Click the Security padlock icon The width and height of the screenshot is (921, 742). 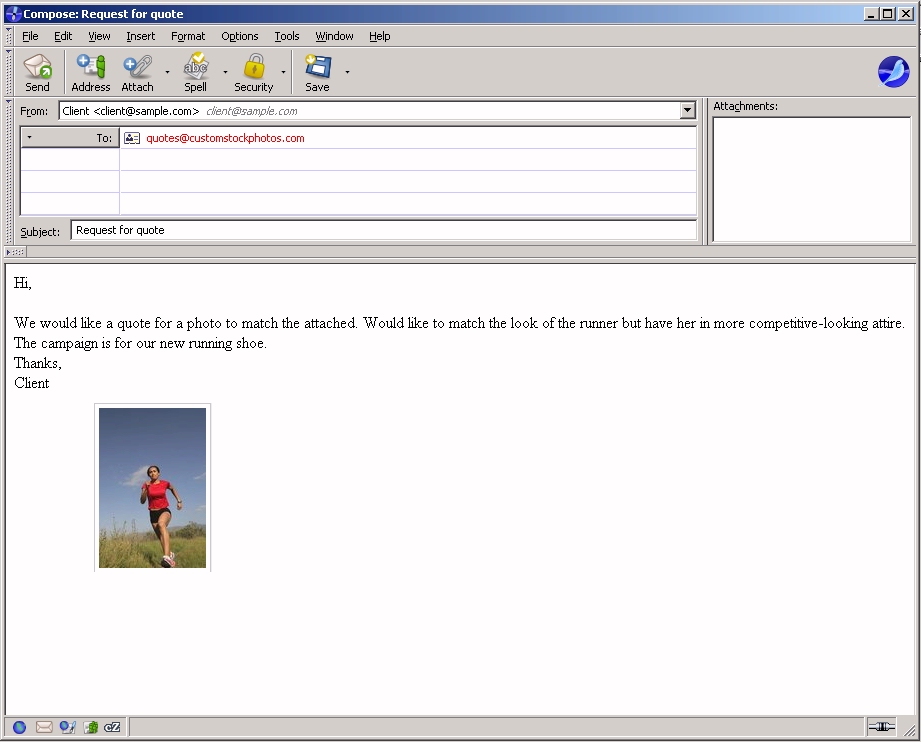(x=254, y=66)
